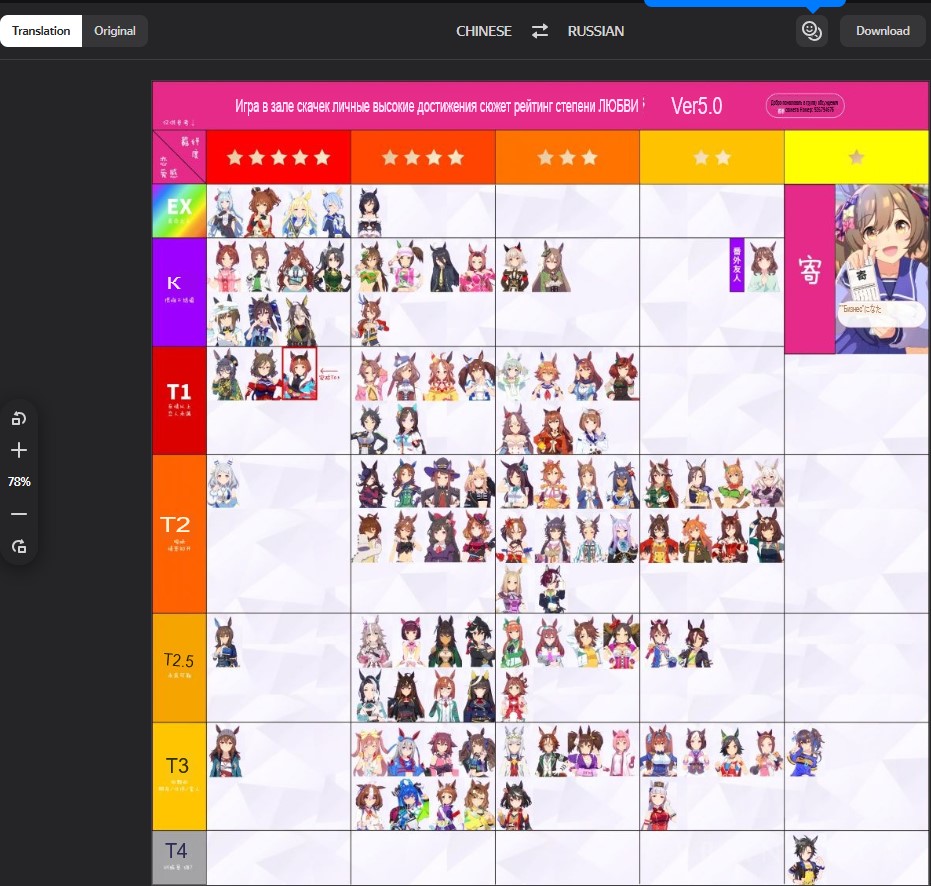This screenshot has height=886, width=931.
Task: Click the character portrait outlined in red
Action: tap(299, 374)
